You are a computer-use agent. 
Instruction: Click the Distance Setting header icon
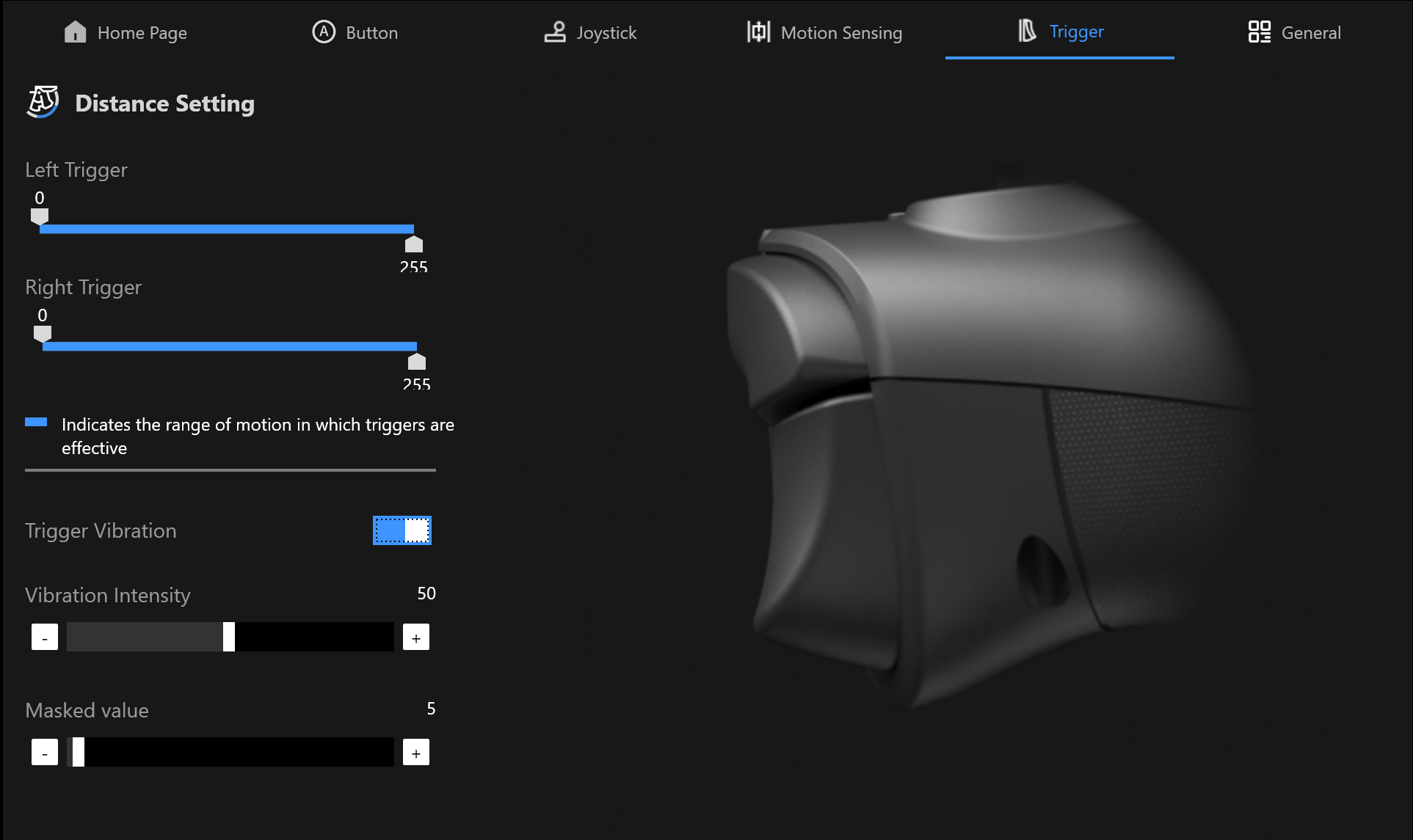(x=43, y=102)
